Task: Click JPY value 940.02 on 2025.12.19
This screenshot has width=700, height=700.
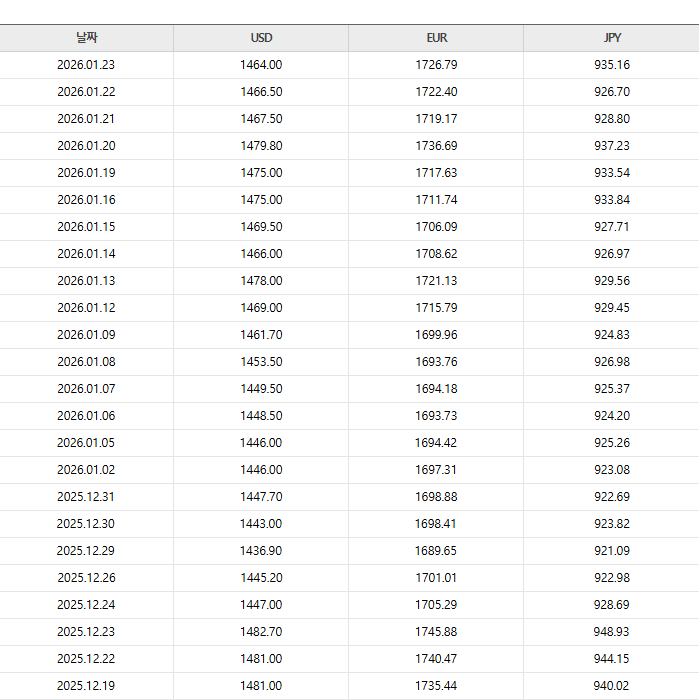Action: [x=612, y=686]
